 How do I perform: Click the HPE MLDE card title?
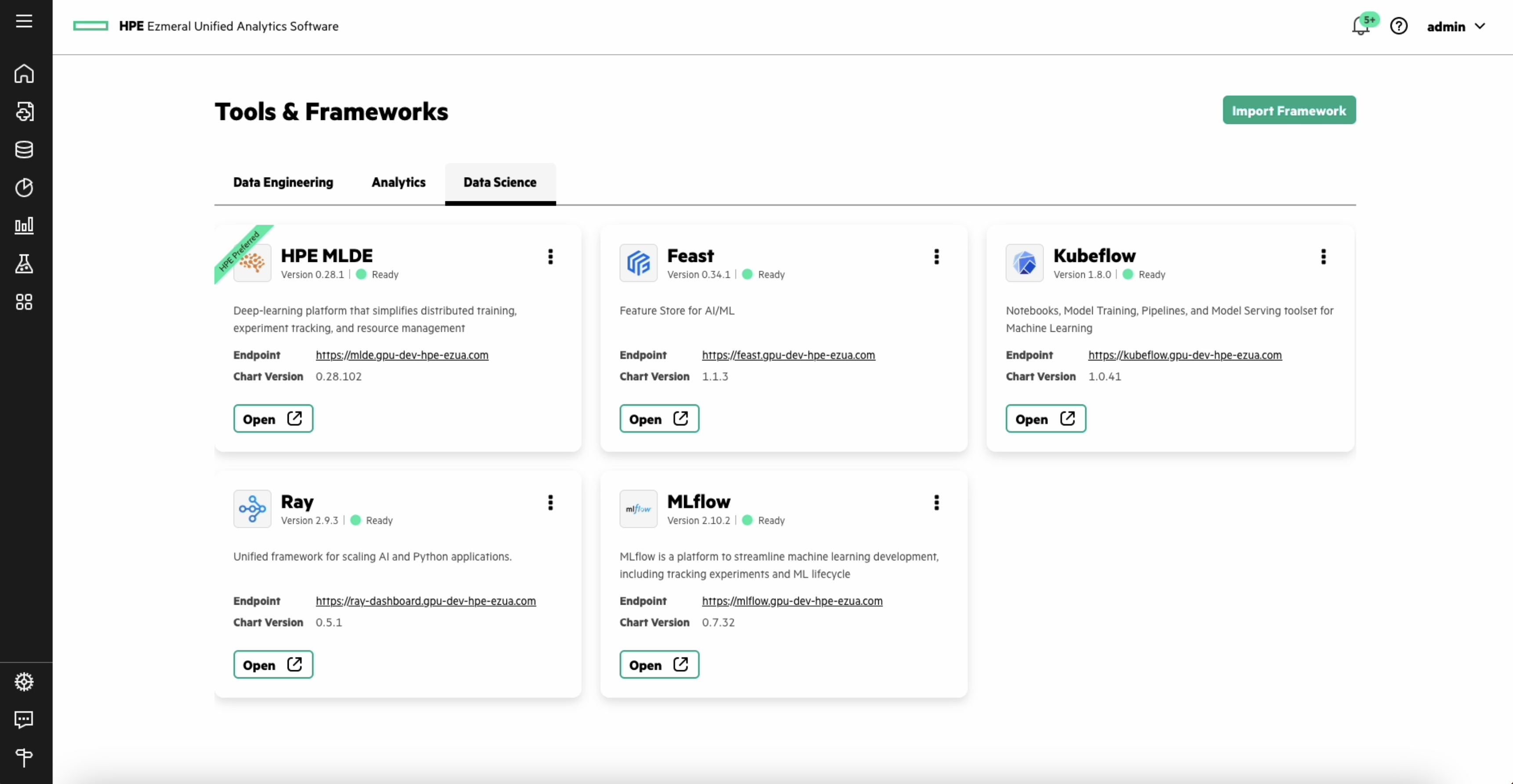pyautogui.click(x=327, y=256)
